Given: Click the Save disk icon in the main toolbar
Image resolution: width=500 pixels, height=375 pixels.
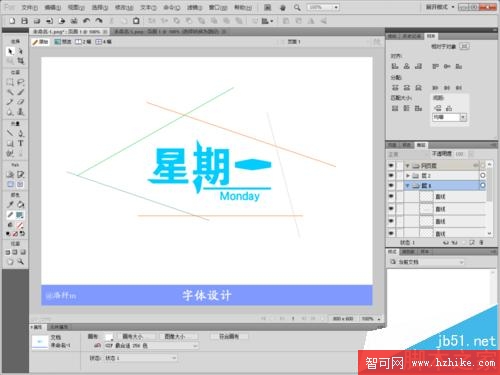Looking at the screenshot, I should [24, 21].
